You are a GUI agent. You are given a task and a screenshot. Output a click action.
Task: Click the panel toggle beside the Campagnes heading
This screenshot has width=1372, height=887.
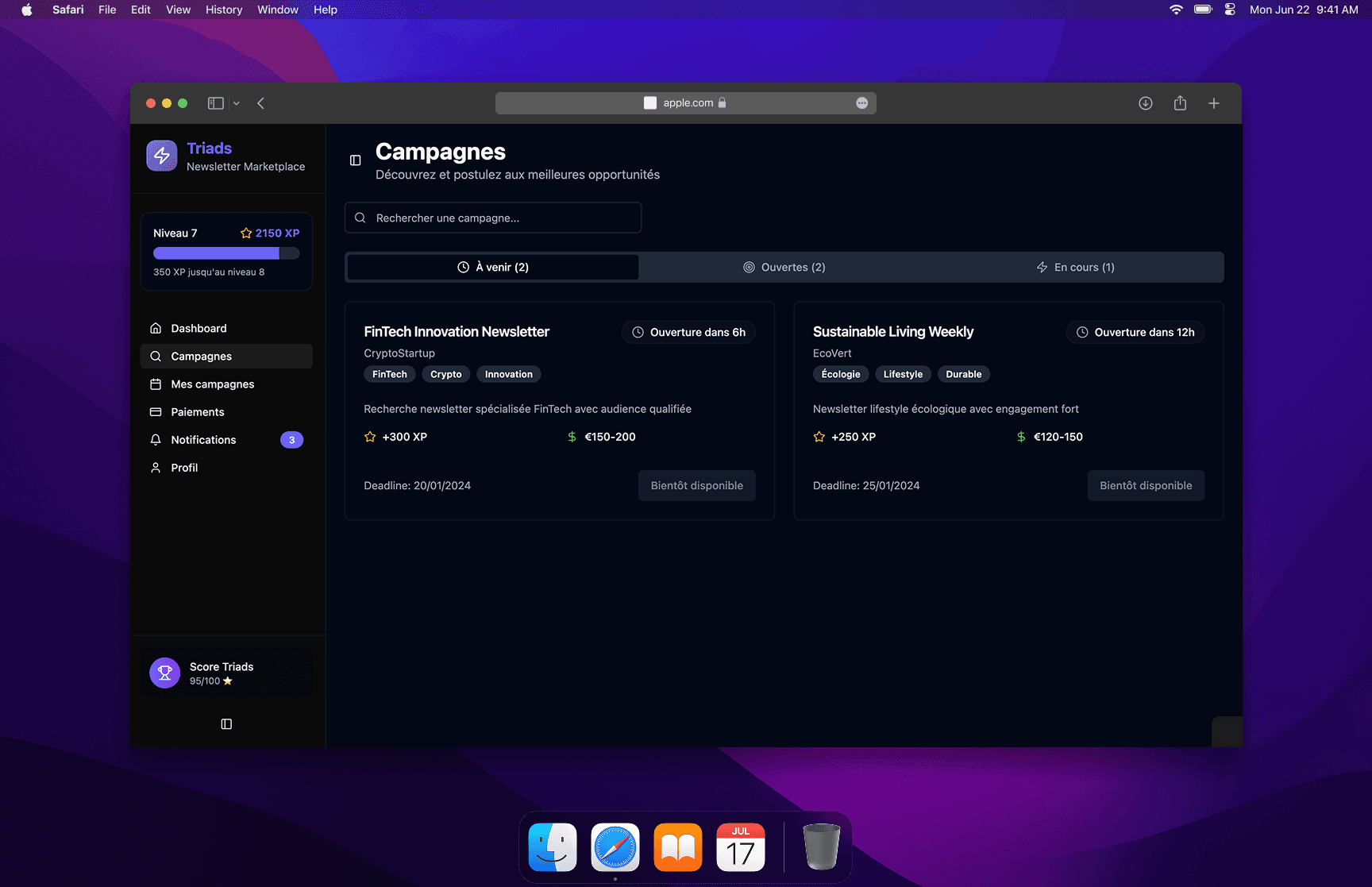pyautogui.click(x=354, y=160)
